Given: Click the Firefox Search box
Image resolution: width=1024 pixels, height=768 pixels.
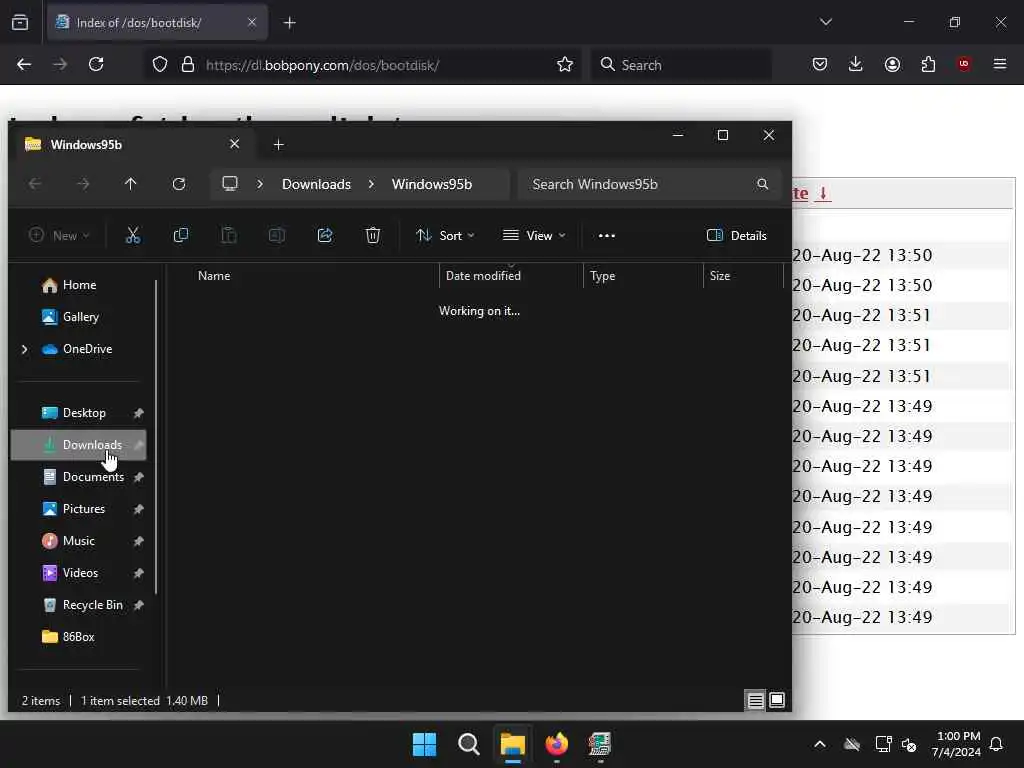Looking at the screenshot, I should click(x=682, y=65).
